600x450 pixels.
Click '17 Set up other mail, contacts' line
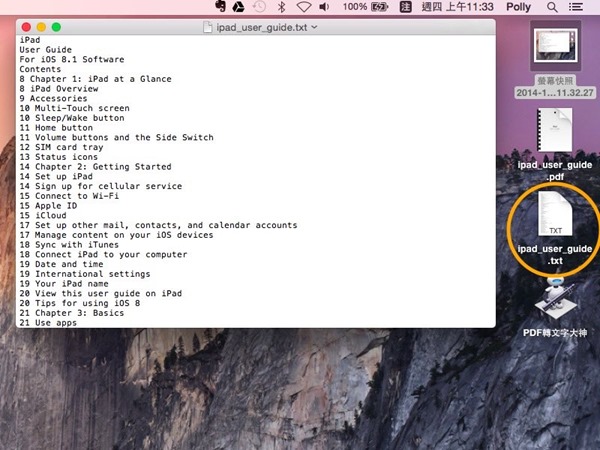tap(158, 225)
